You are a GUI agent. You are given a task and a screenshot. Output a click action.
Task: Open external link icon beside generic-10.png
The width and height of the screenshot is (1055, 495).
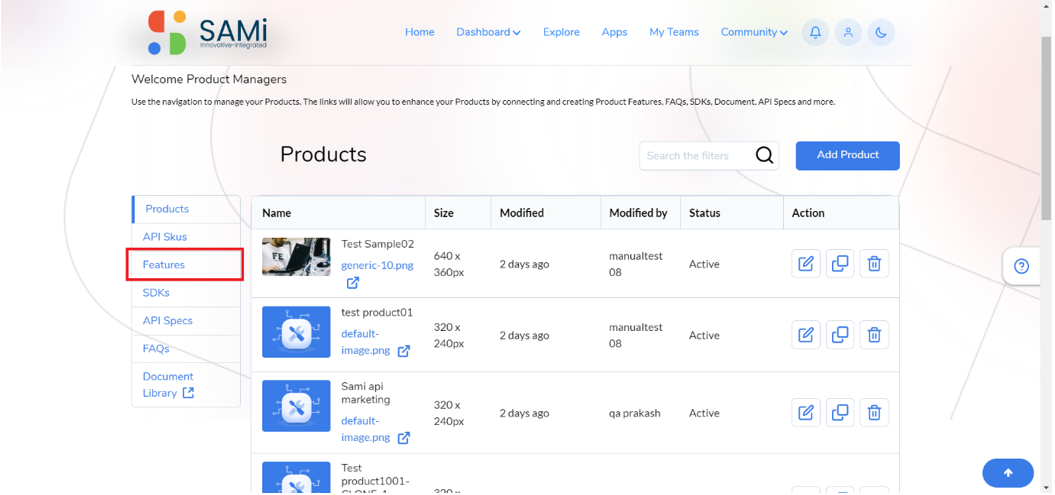coord(353,283)
